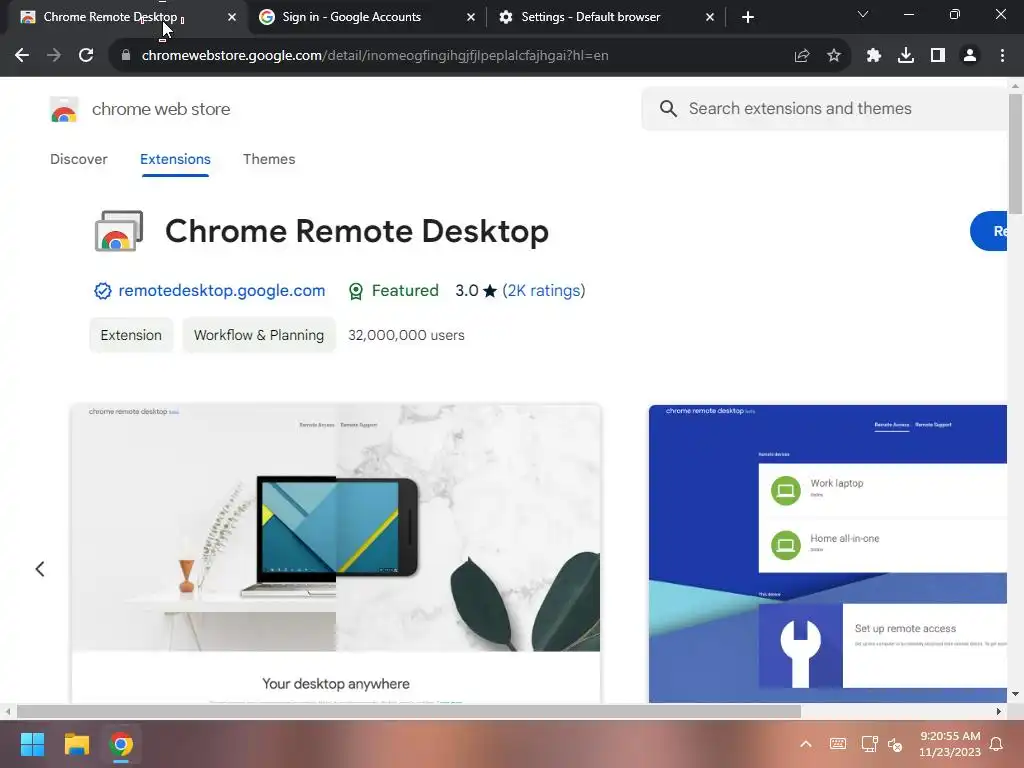The height and width of the screenshot is (768, 1024).
Task: Open the Chrome profile icon
Action: pyautogui.click(x=970, y=56)
